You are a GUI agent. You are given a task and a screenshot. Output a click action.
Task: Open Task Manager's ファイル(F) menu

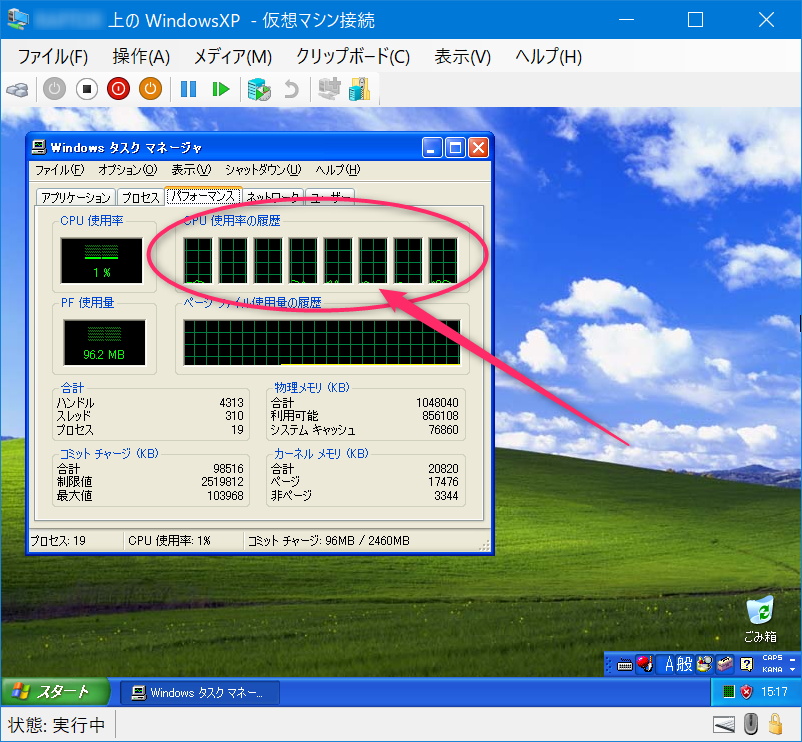pos(59,170)
